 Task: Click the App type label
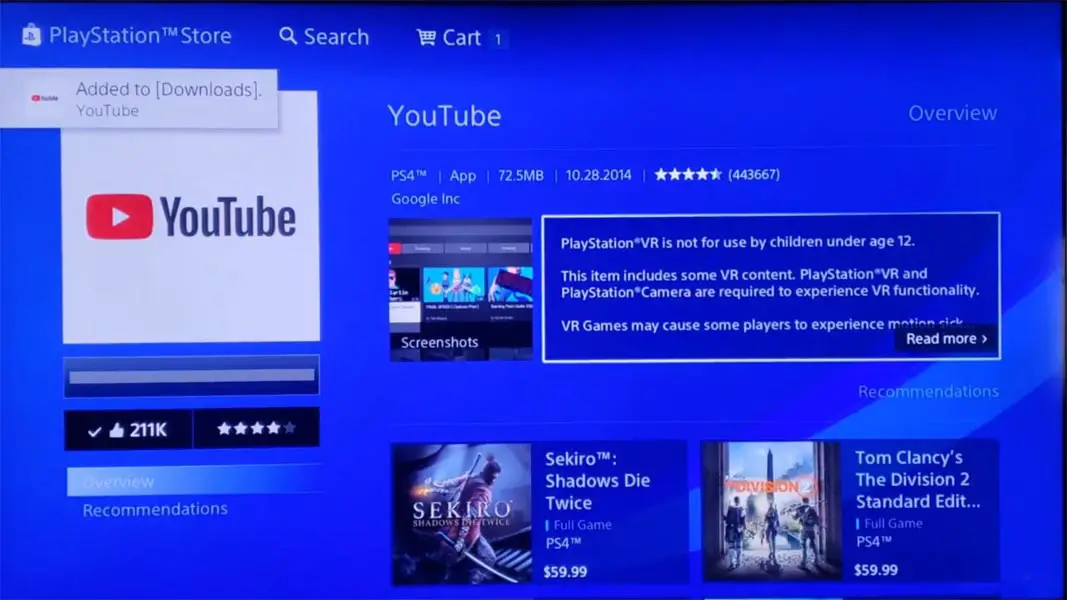tap(463, 176)
